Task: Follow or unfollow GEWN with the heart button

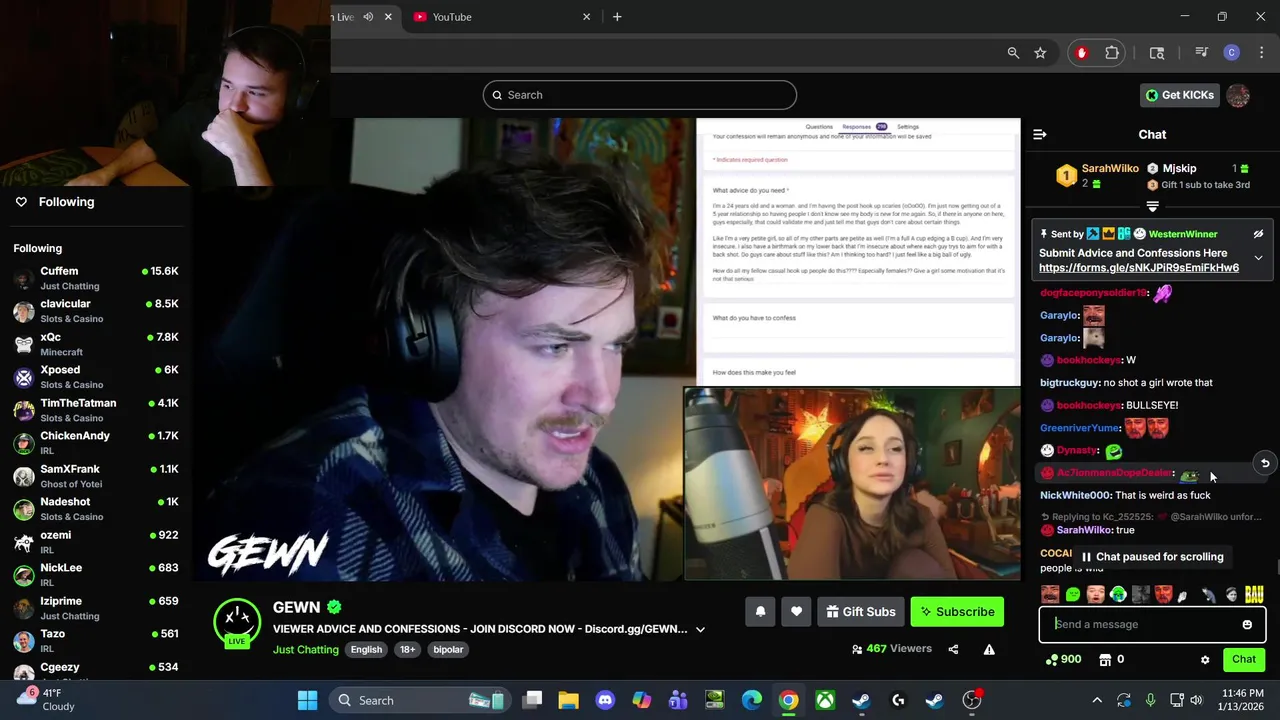Action: [x=796, y=612]
